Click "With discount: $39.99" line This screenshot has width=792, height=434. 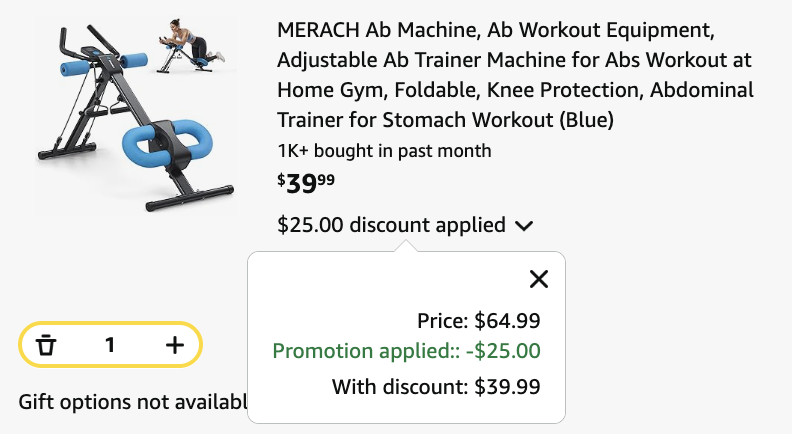click(436, 387)
